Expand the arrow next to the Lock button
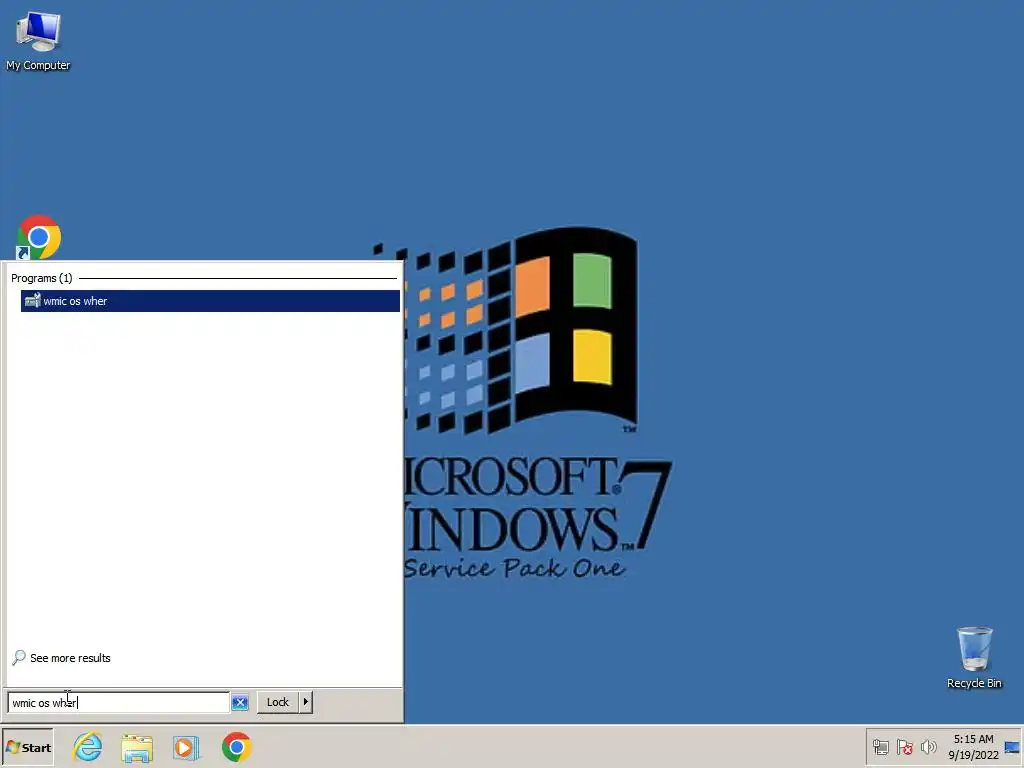 click(x=306, y=702)
